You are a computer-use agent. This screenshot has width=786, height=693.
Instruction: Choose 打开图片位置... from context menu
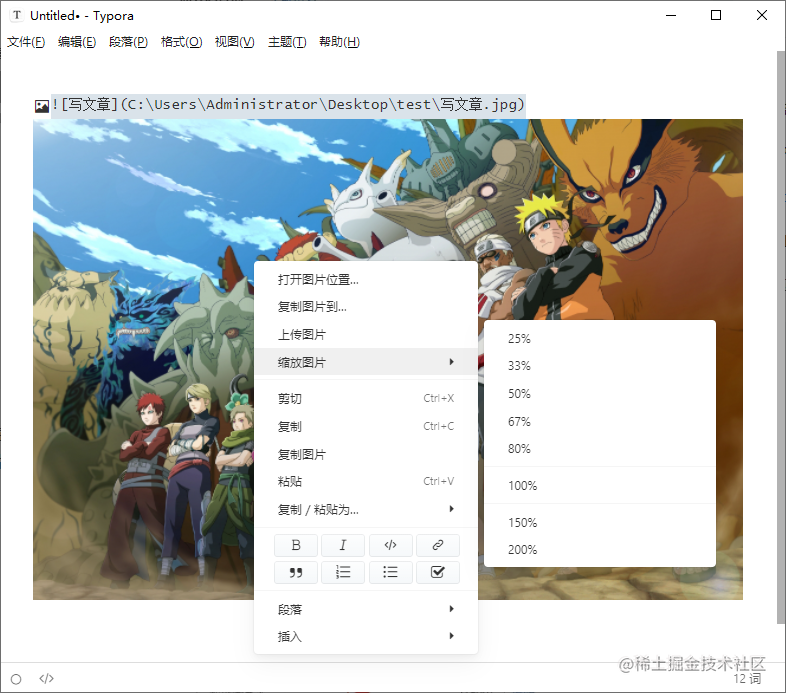coord(366,280)
